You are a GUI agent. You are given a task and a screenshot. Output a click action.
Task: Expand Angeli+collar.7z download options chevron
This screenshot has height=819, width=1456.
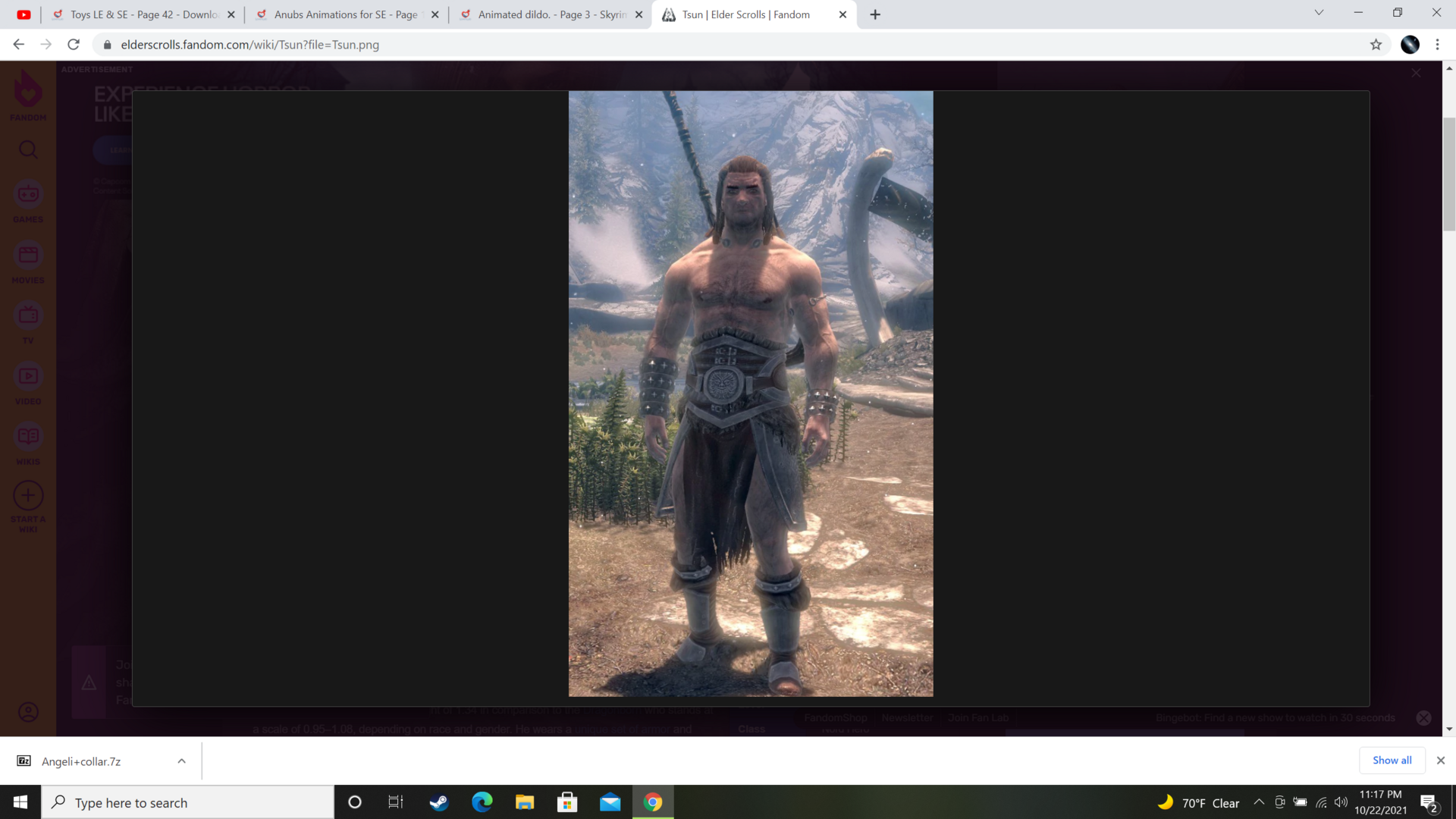[181, 761]
